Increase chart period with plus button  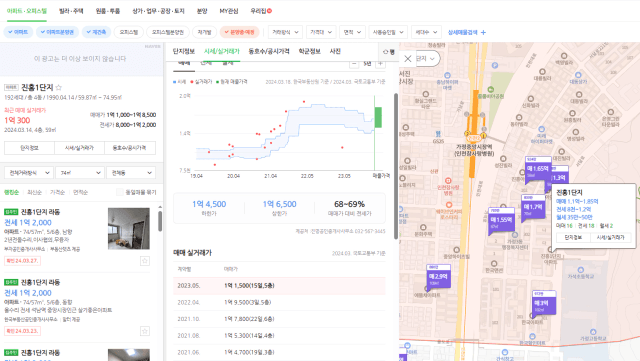pos(380,64)
